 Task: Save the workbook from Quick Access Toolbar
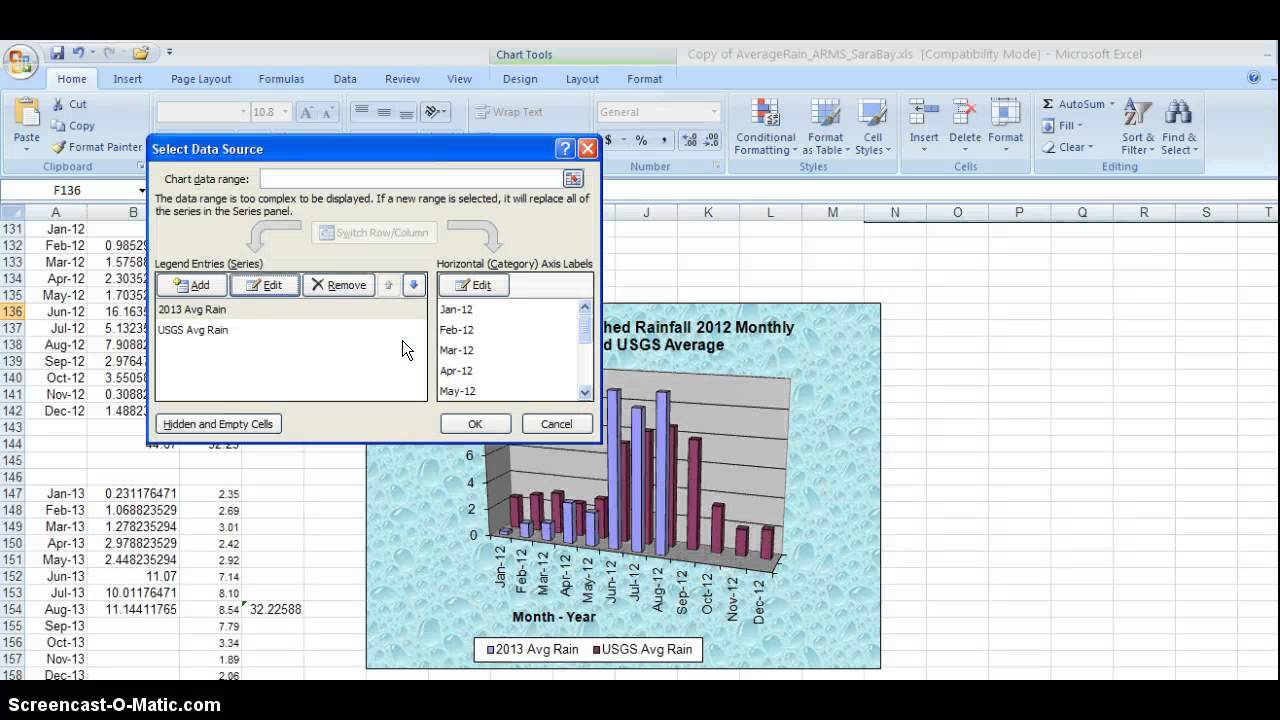(57, 53)
